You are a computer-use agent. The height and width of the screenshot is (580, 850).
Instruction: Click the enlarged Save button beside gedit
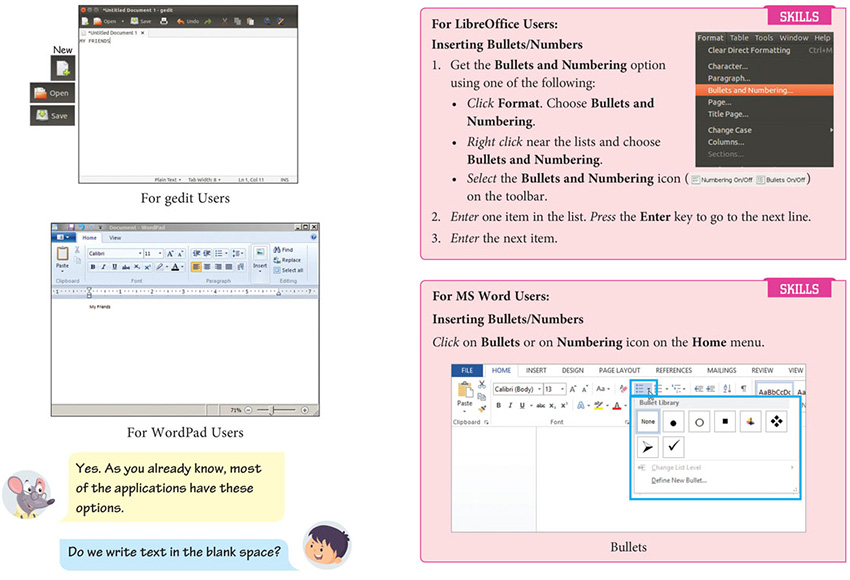[x=52, y=116]
